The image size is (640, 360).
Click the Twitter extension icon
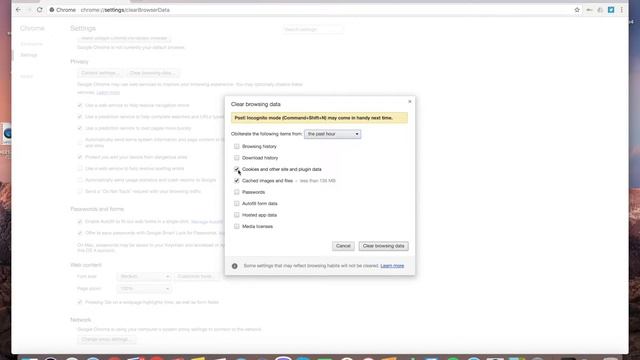click(611, 10)
